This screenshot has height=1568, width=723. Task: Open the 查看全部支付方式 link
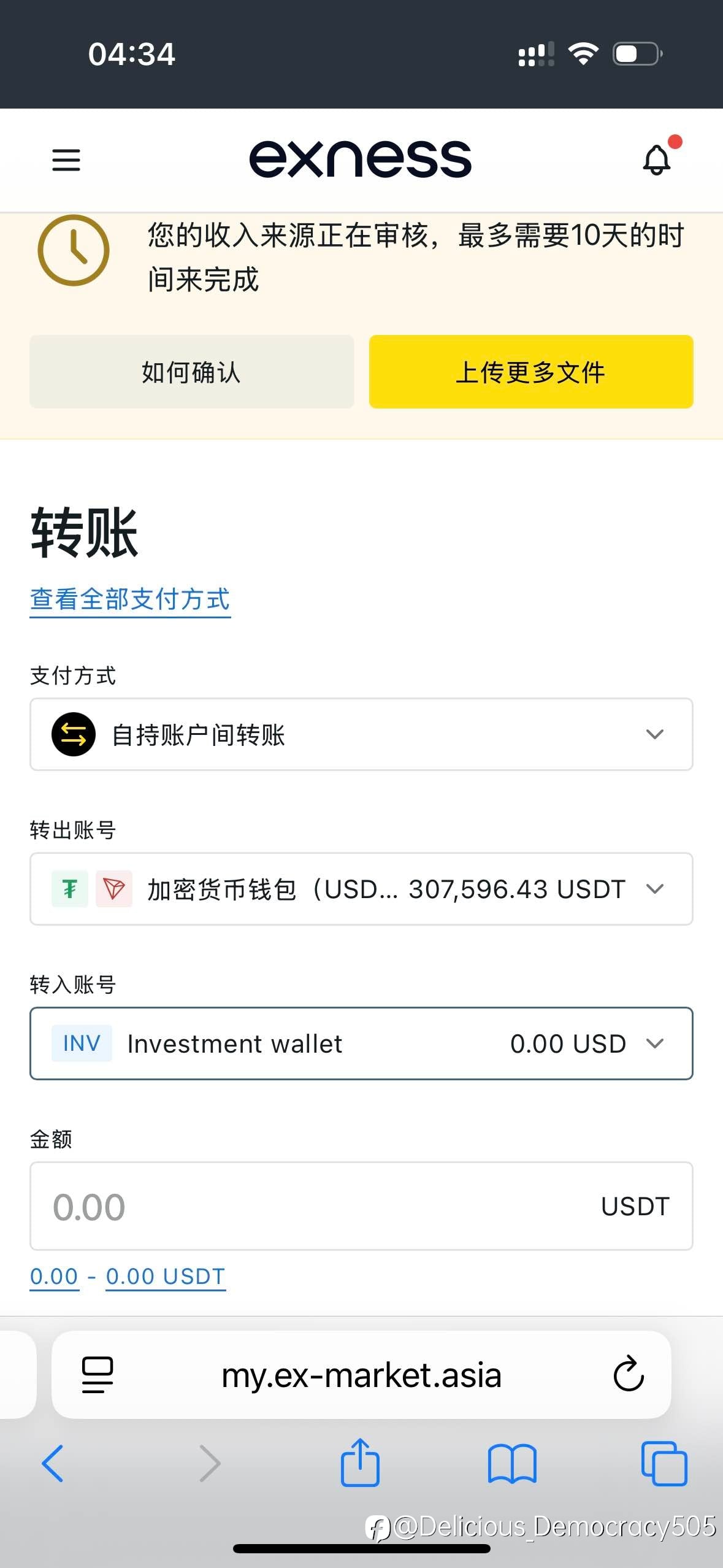(x=130, y=599)
